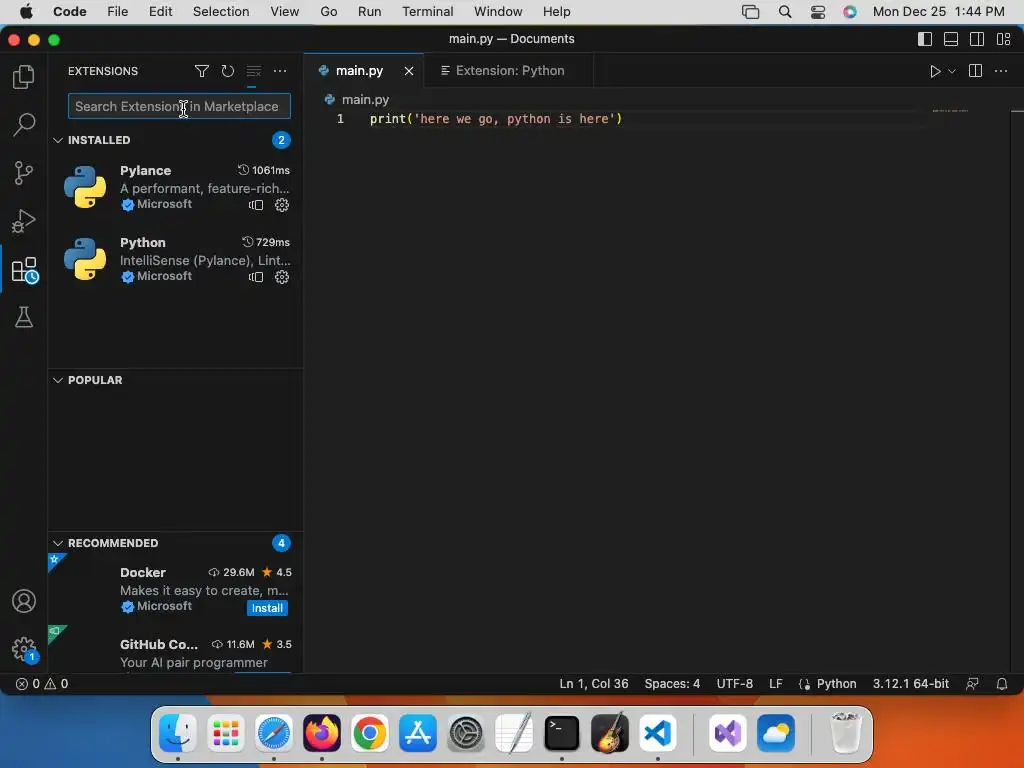
Task: Change end of line sequence LF
Action: click(x=775, y=684)
